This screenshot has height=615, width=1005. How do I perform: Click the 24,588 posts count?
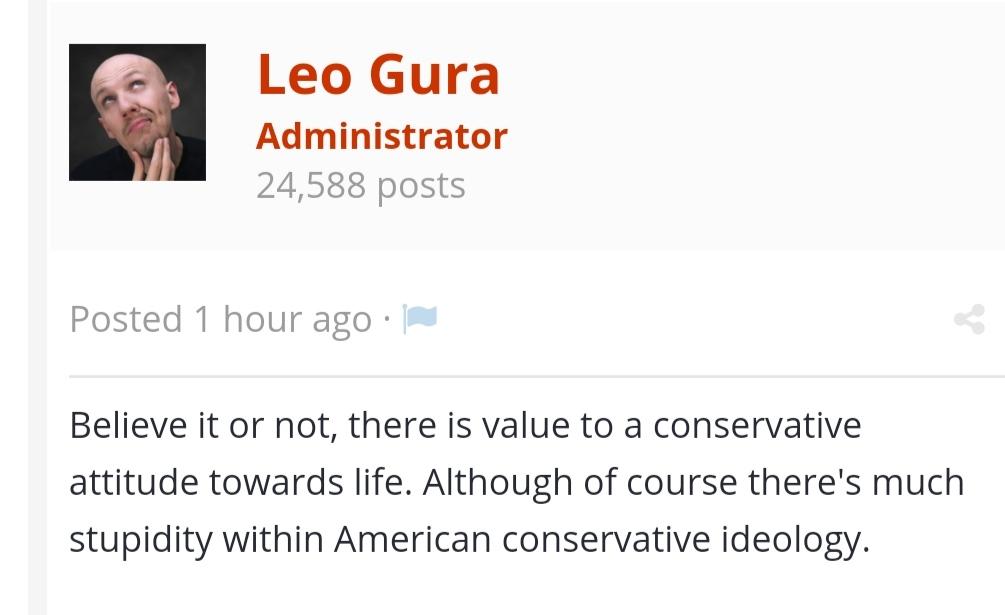[x=360, y=185]
